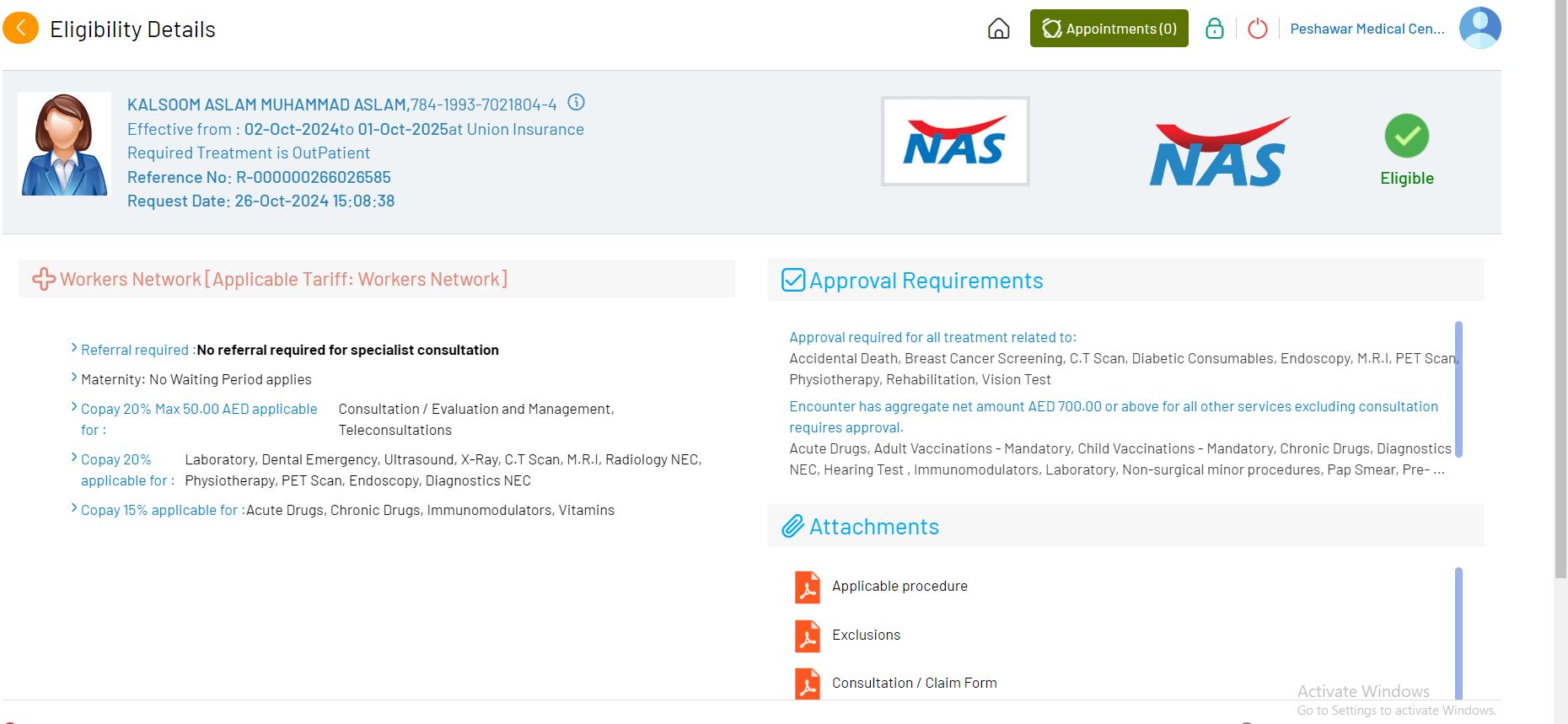Click the patient photo thumbnail
This screenshot has width=1568, height=724.
click(64, 144)
